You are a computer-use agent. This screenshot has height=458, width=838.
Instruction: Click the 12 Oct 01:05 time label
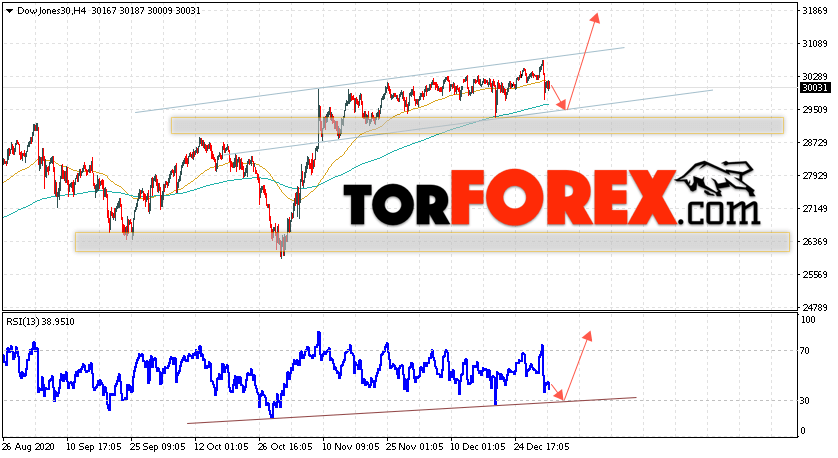click(x=221, y=446)
